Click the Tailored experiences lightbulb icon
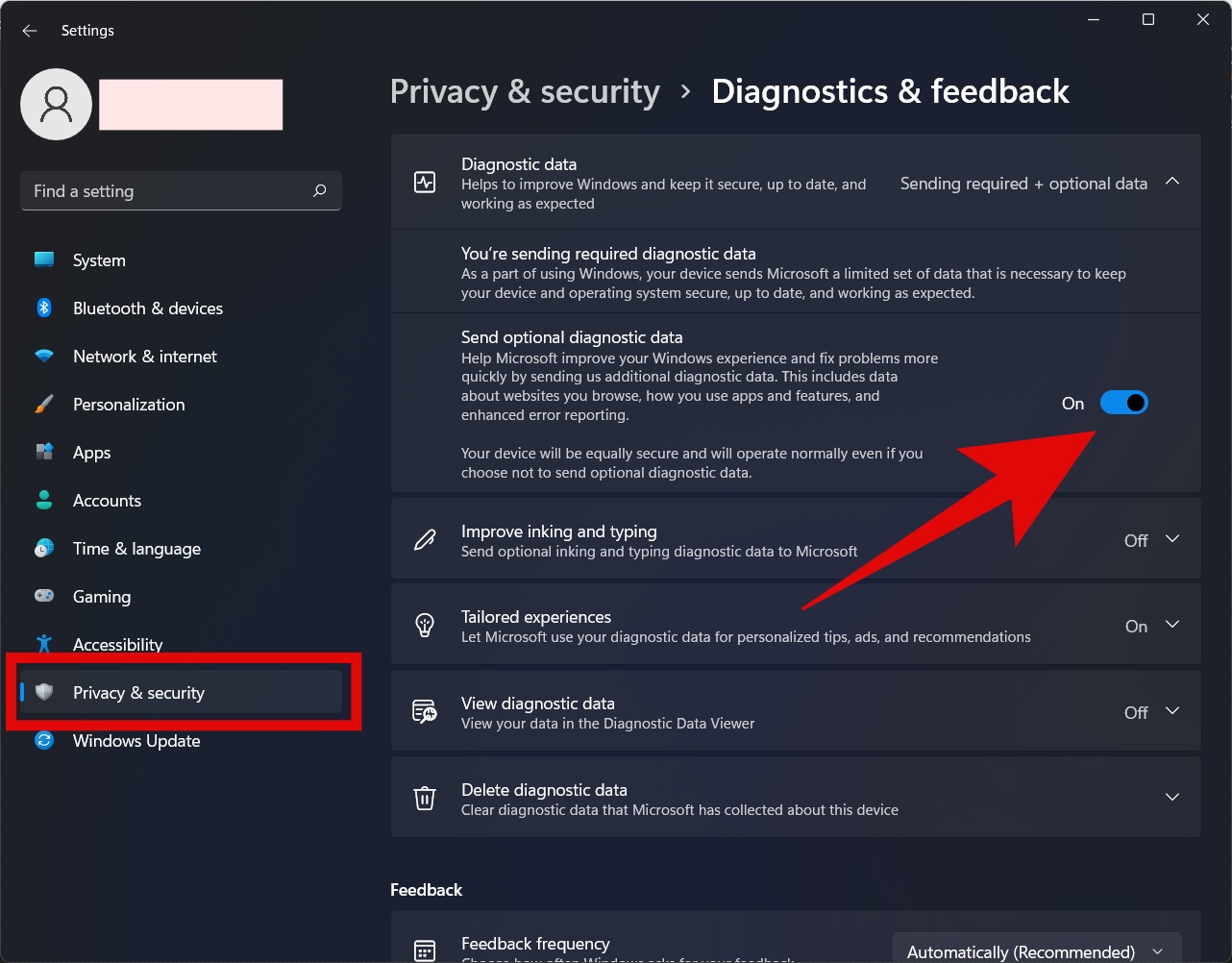Image resolution: width=1232 pixels, height=963 pixels. [425, 625]
